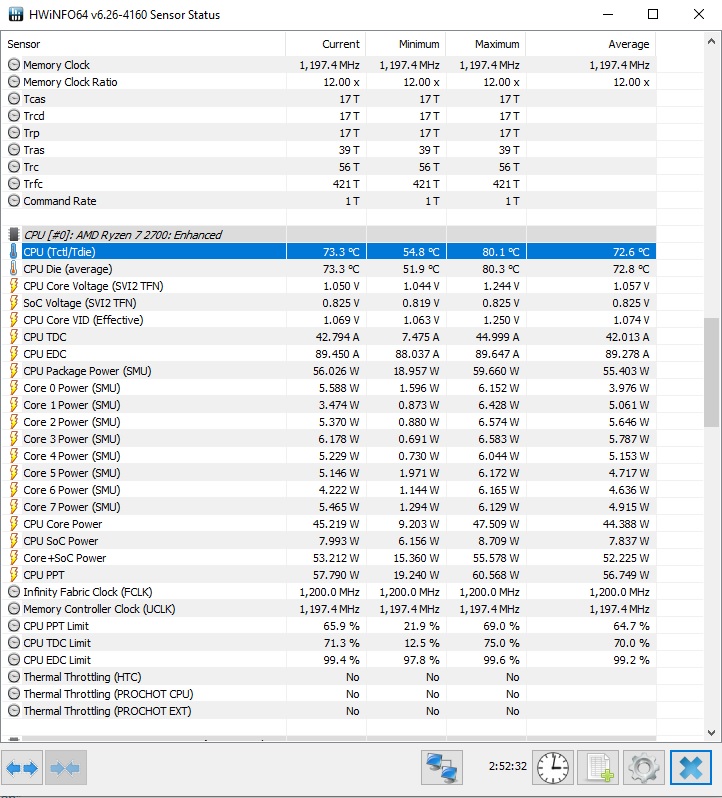Select Memory Controller Clock (UCLK) row
The width and height of the screenshot is (722, 798).
tap(328, 609)
